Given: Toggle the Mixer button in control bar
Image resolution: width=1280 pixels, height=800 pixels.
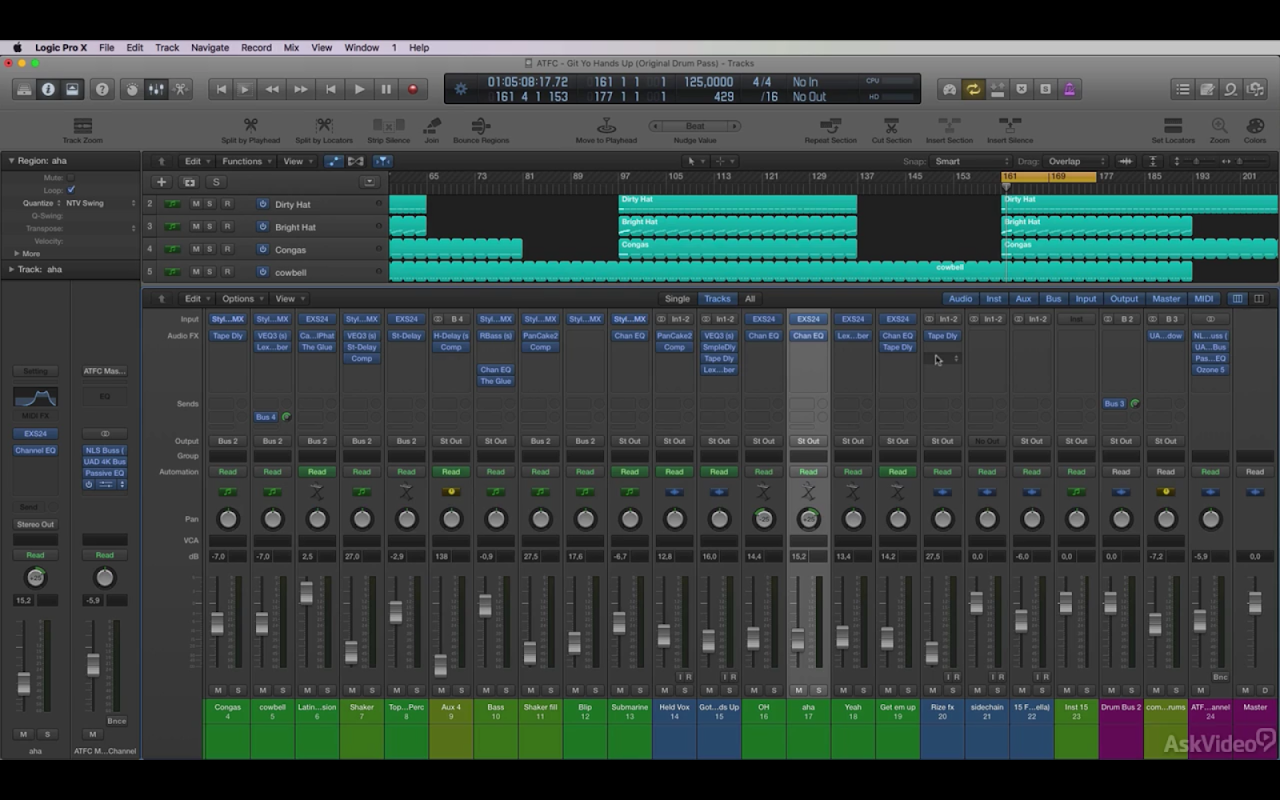Looking at the screenshot, I should [x=156, y=89].
